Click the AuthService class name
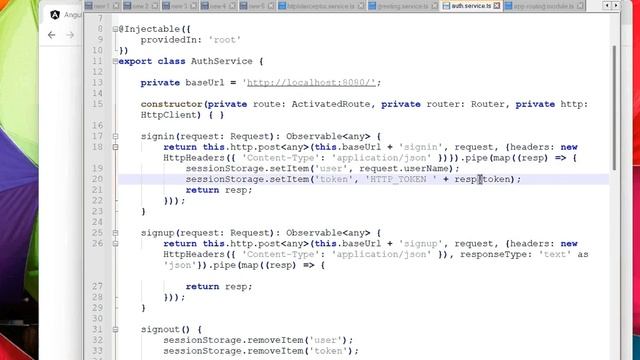The image size is (640, 360). (x=222, y=61)
